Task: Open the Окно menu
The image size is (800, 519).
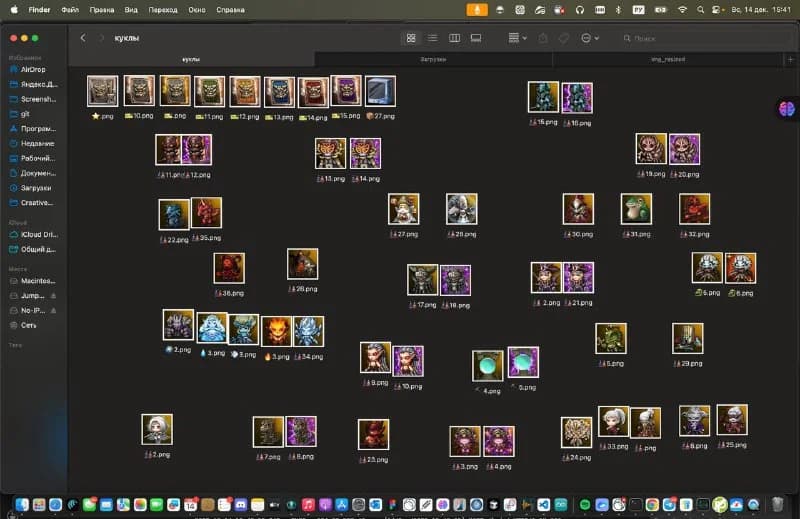Action: pyautogui.click(x=196, y=10)
